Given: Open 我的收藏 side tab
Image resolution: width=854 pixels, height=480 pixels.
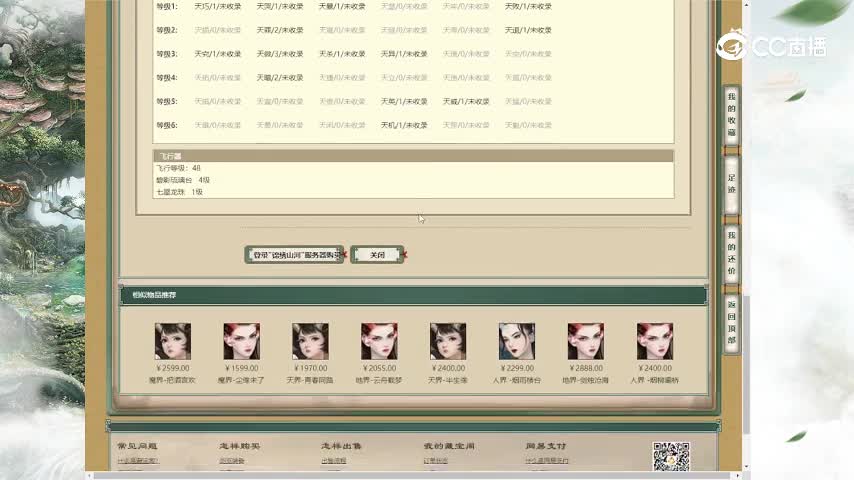Looking at the screenshot, I should (x=731, y=116).
